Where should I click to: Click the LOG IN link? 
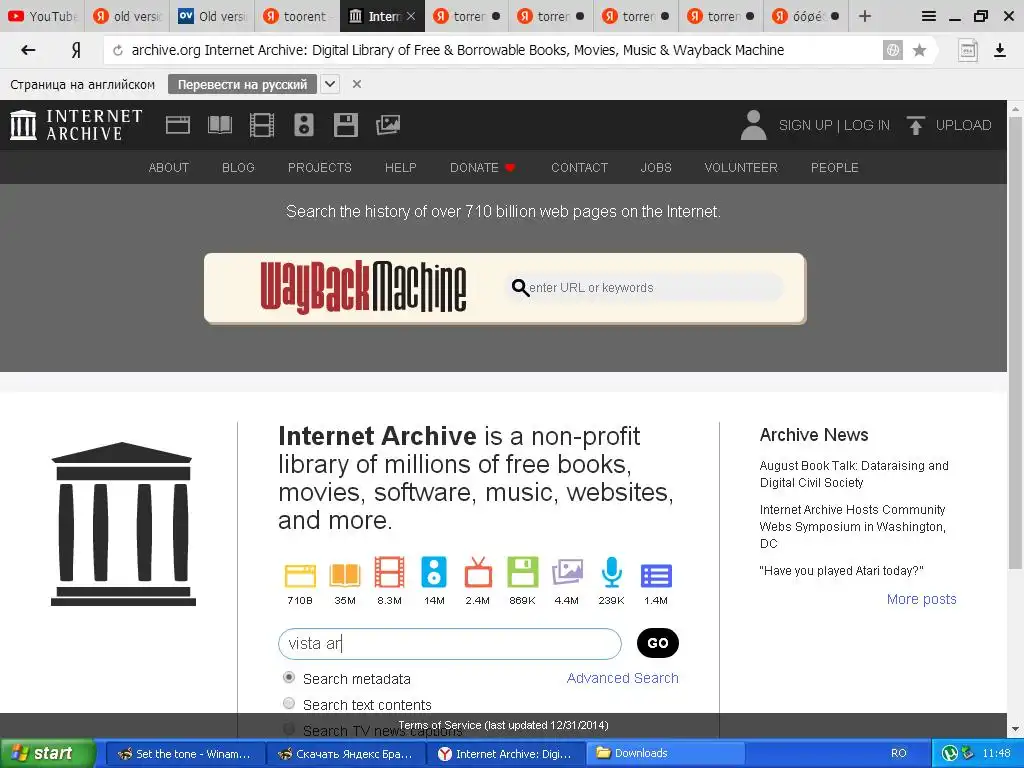pos(867,125)
